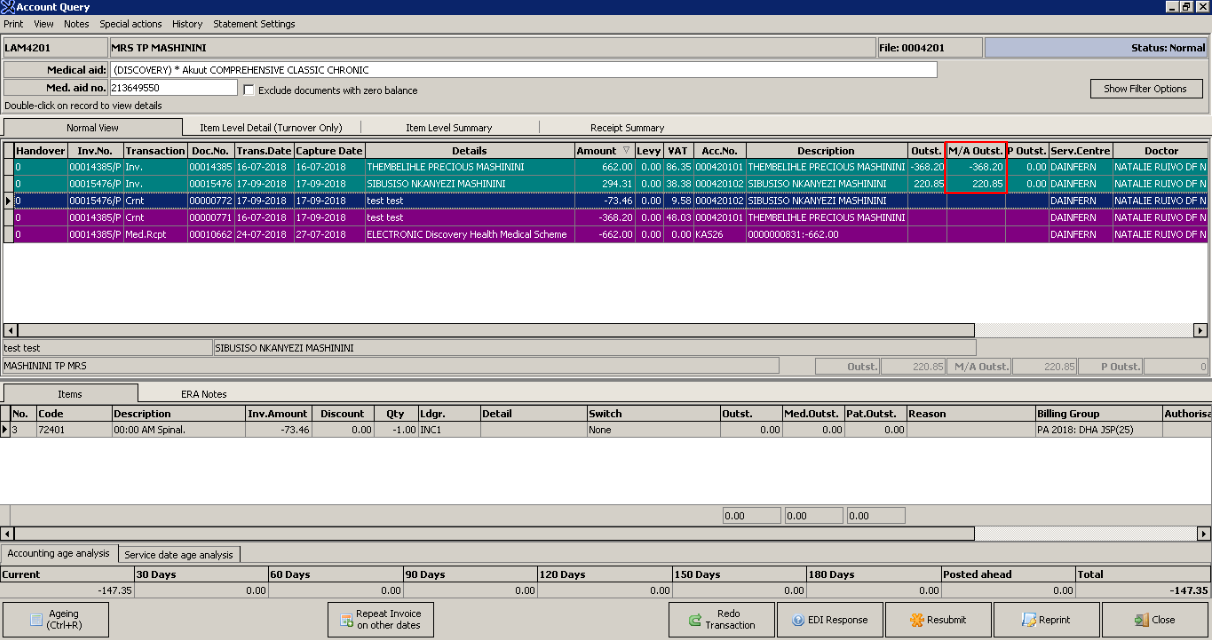Open the Statement Settings menu
Screen dimensions: 1212x640
click(254, 24)
